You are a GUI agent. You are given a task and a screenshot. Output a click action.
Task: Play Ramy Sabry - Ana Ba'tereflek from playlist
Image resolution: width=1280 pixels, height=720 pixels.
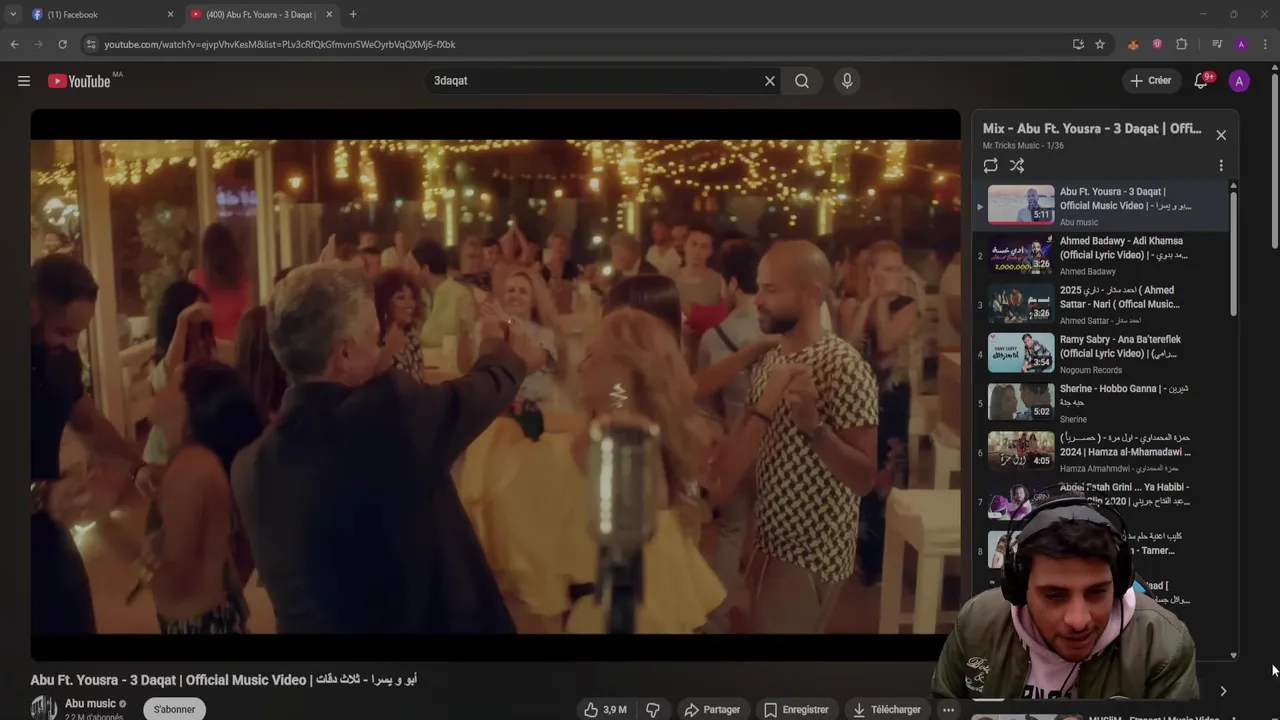pos(1100,353)
